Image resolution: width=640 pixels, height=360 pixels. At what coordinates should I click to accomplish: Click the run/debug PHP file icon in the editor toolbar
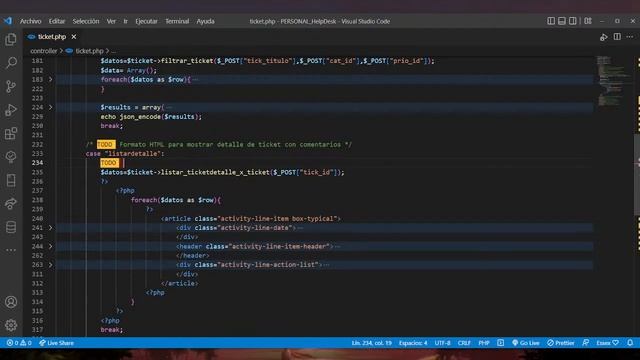(604, 37)
